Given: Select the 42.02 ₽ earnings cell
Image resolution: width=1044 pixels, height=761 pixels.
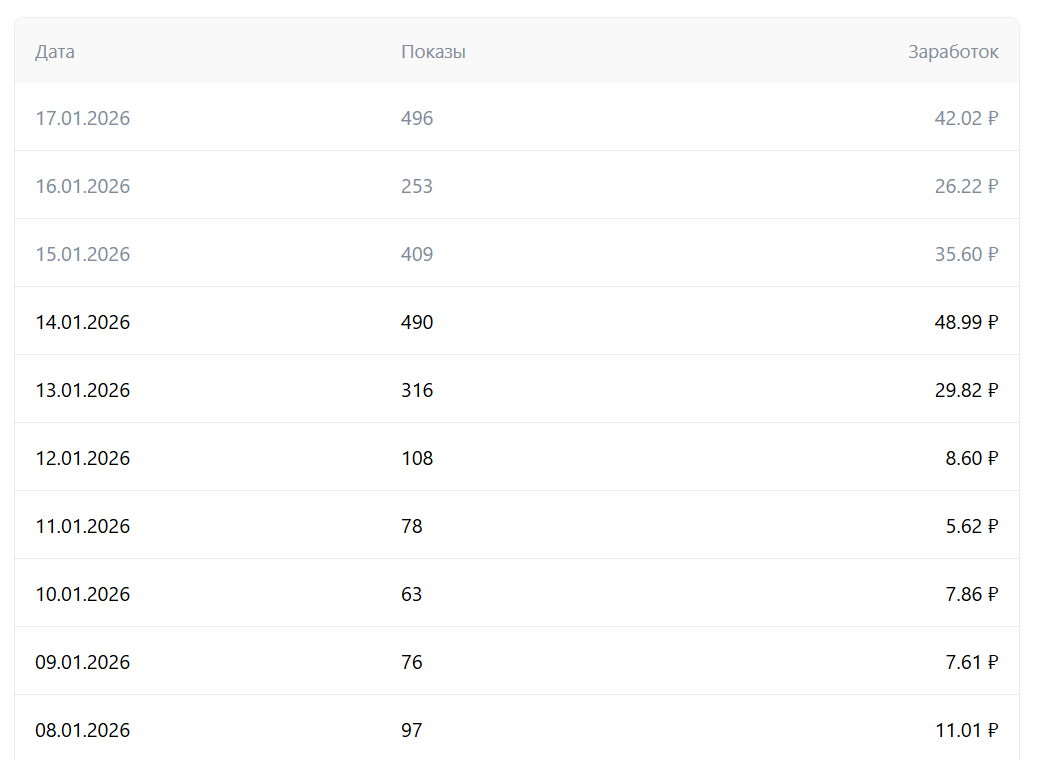Looking at the screenshot, I should [x=966, y=118].
